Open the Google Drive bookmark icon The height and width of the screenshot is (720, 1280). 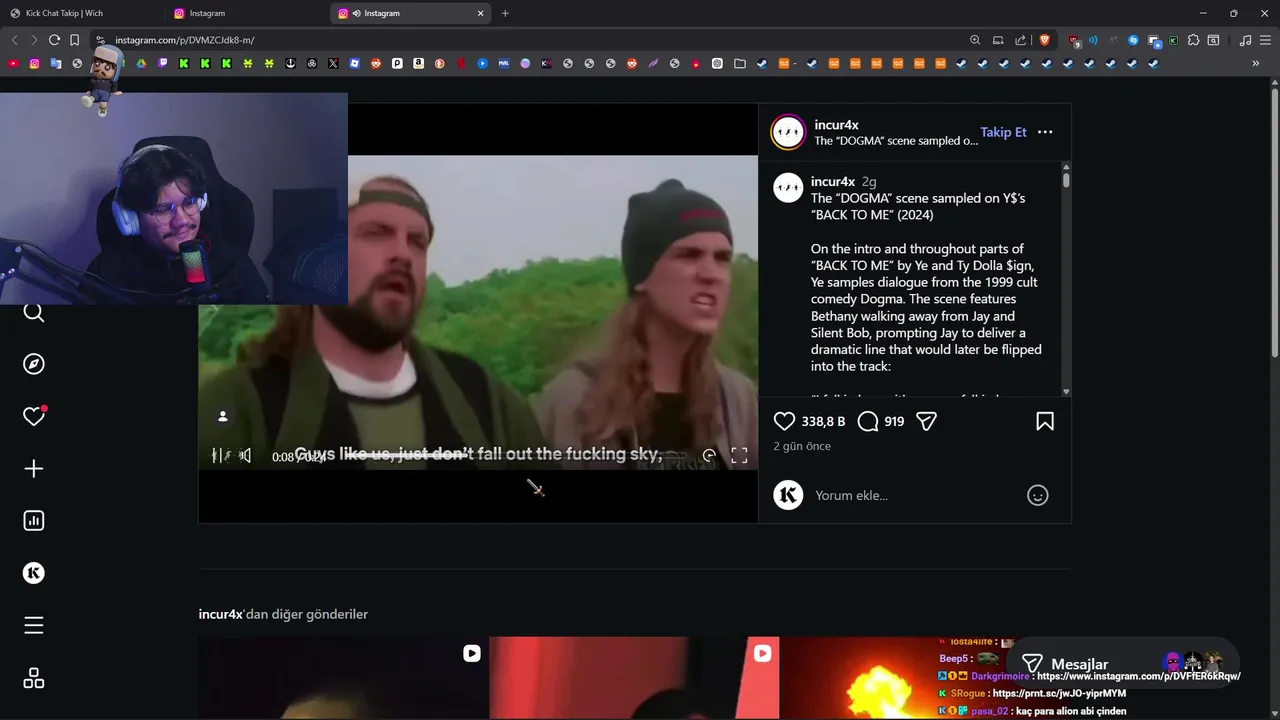[x=141, y=63]
